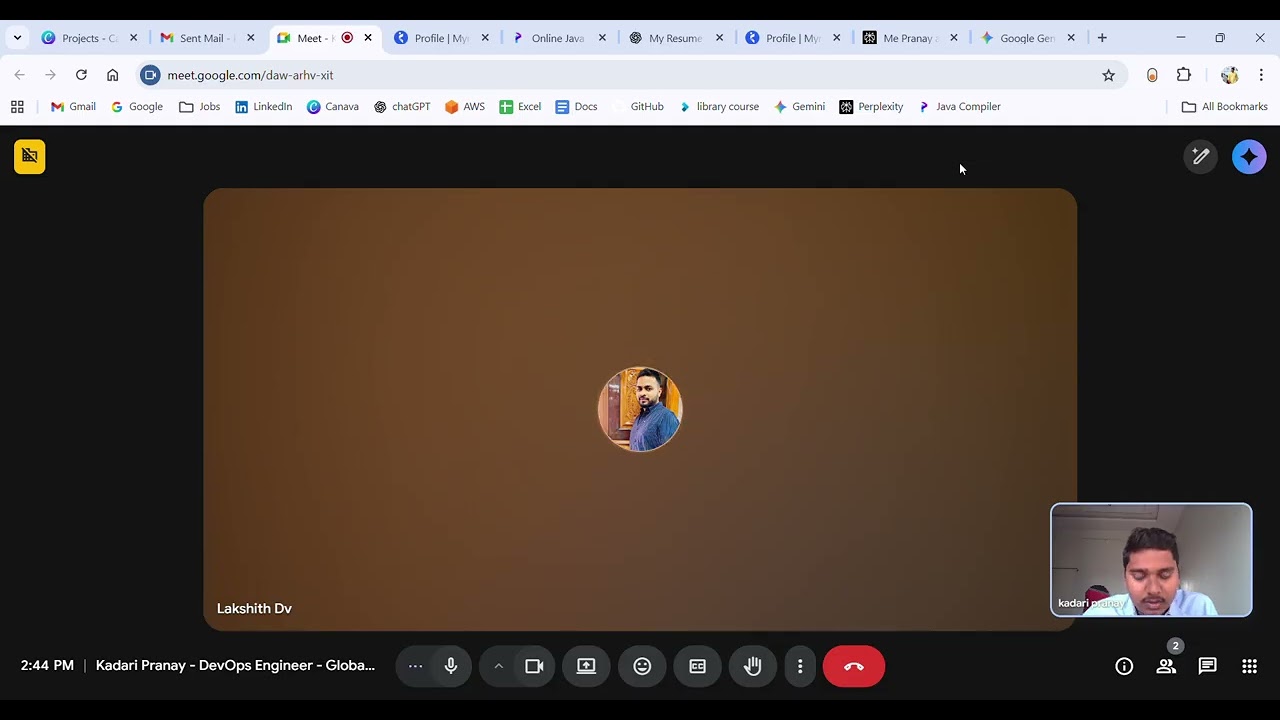Image resolution: width=1280 pixels, height=720 pixels.
Task: Open the Docs bookmark
Action: 576,107
